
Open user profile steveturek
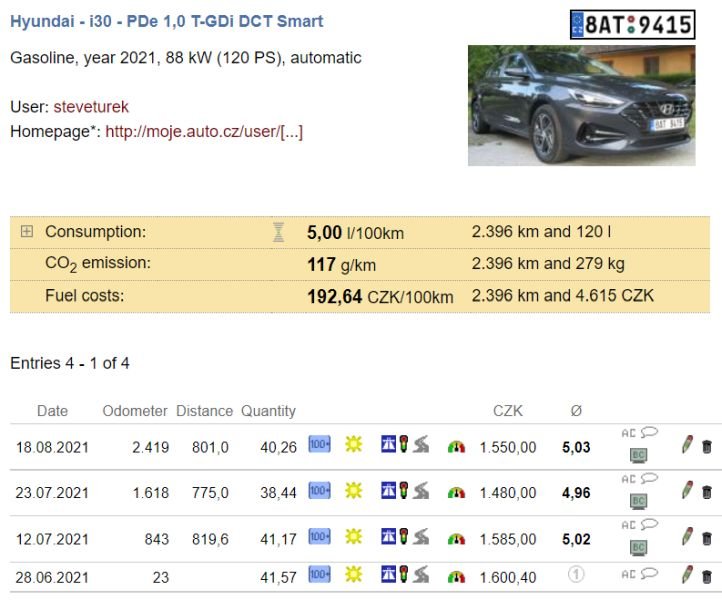click(91, 106)
